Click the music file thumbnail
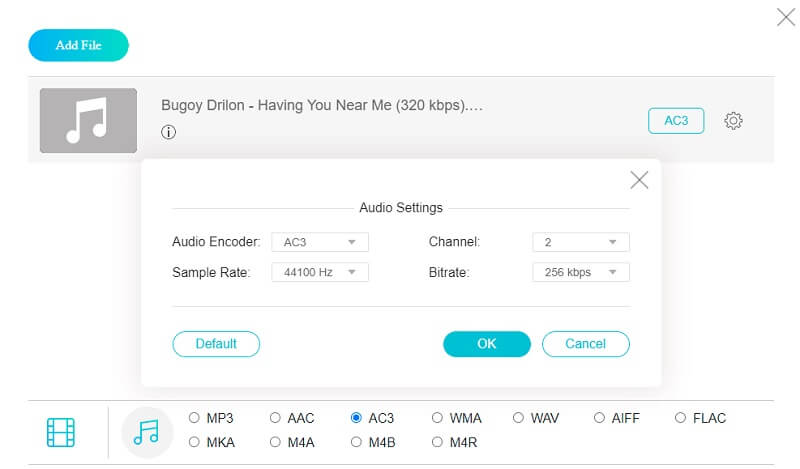The height and width of the screenshot is (469, 800). coord(88,121)
